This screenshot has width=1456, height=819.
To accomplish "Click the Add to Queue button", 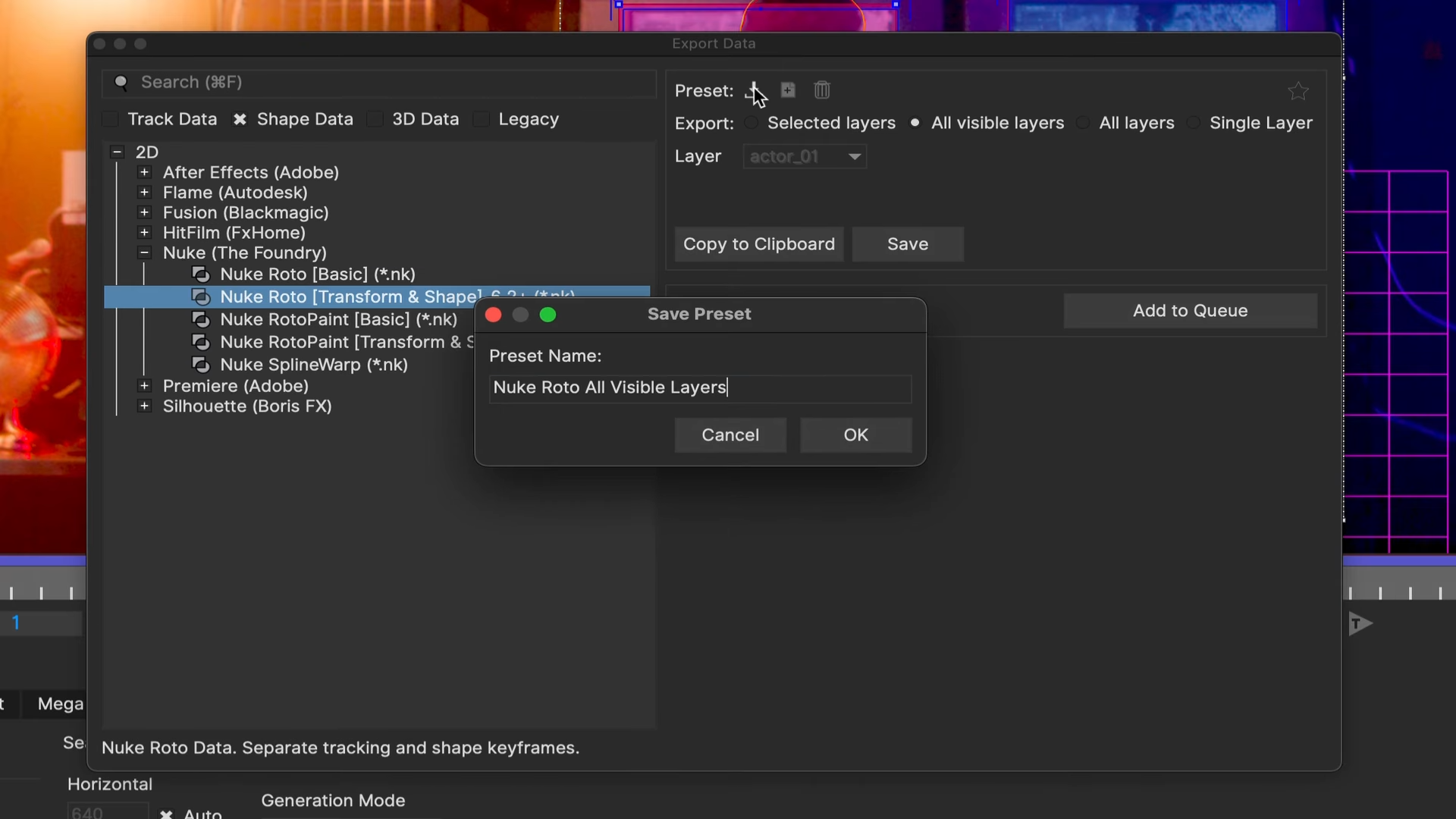I will click(1190, 311).
